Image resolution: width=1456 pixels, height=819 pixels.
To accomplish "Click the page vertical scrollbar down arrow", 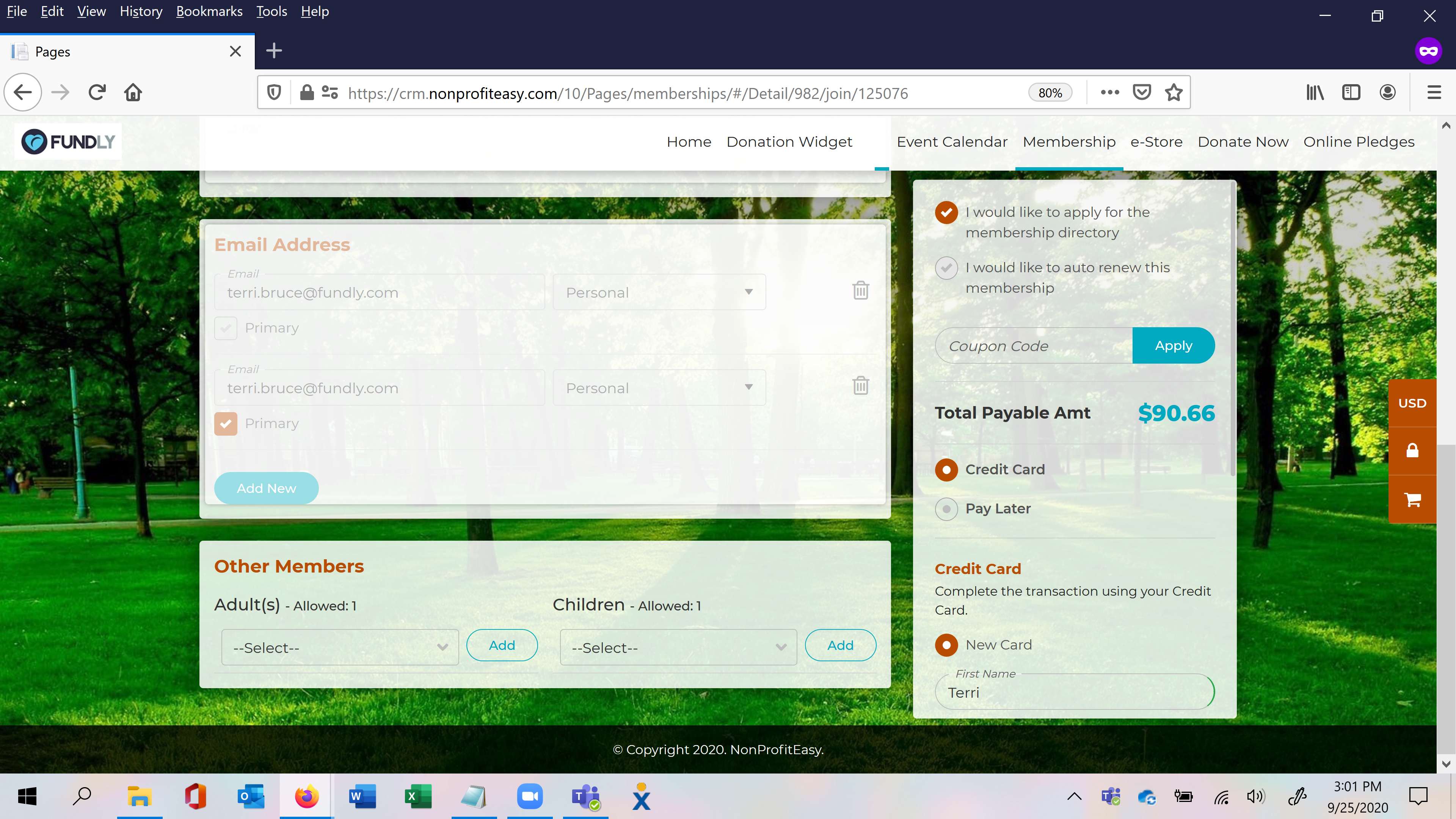I will [x=1446, y=764].
